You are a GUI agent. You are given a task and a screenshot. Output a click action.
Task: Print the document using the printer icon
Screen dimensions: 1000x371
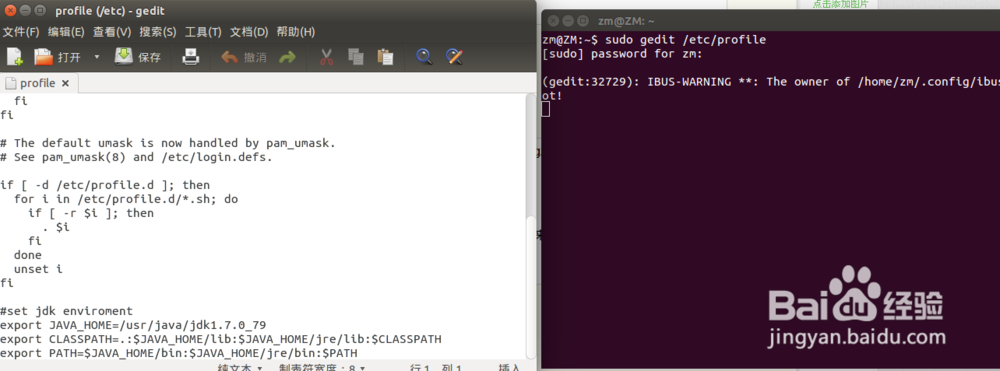191,57
